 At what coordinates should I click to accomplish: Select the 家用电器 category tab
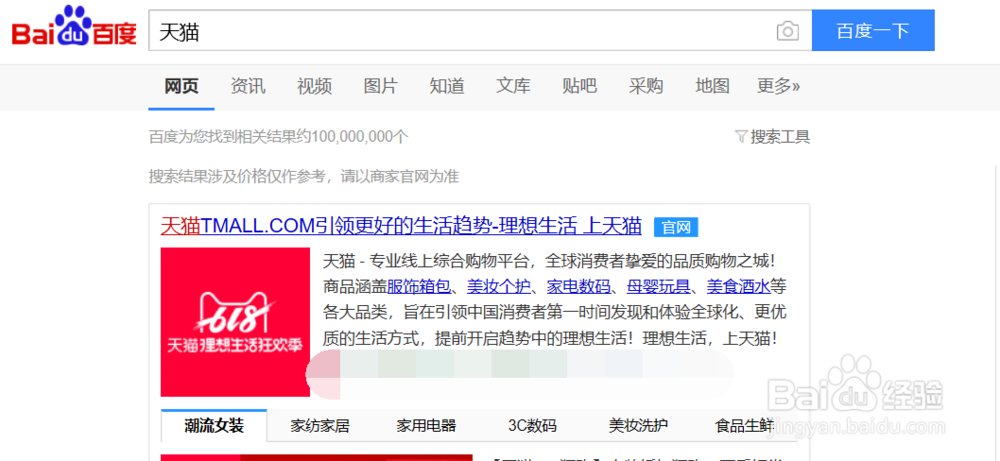tap(426, 426)
